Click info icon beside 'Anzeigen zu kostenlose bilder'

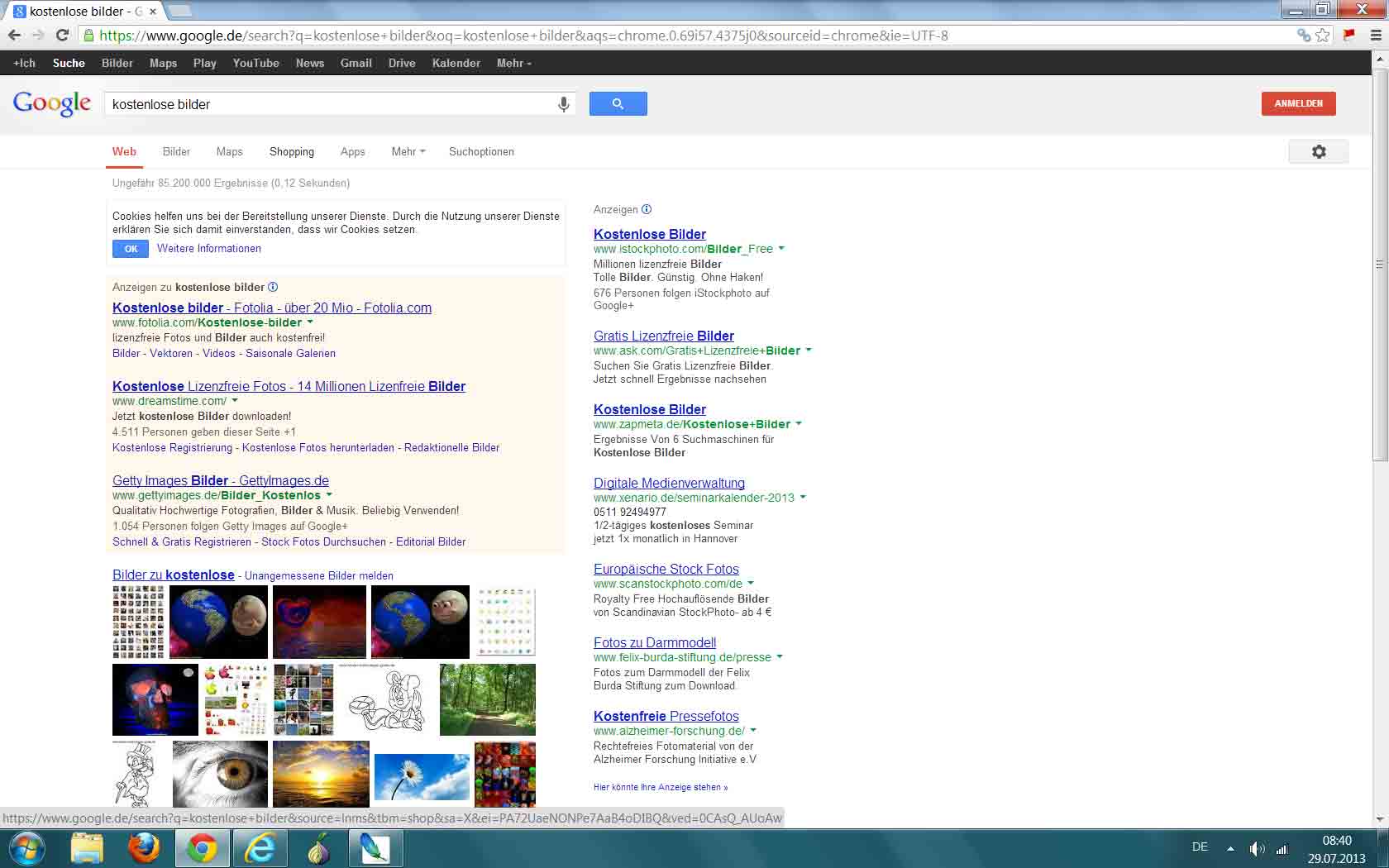[x=273, y=287]
